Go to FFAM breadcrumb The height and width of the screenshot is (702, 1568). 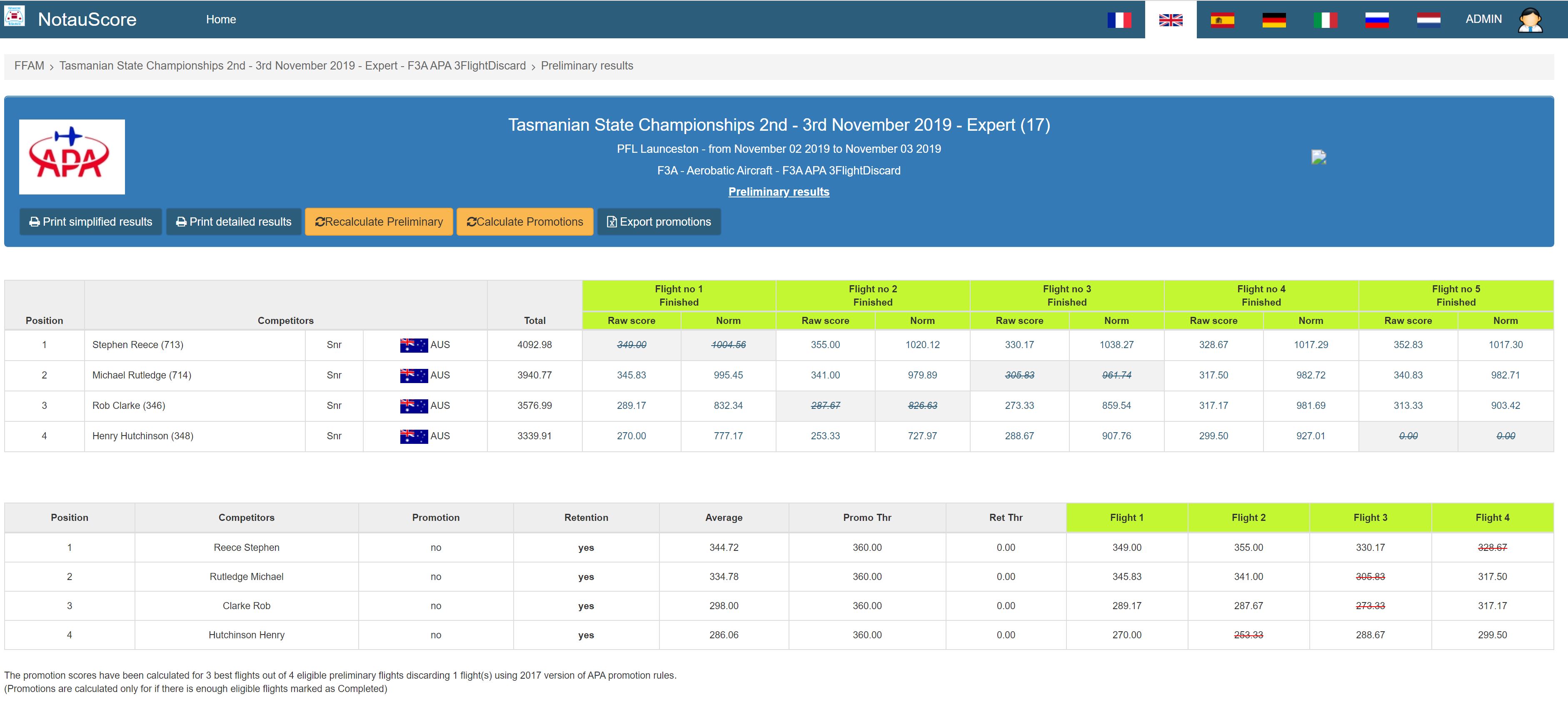[29, 66]
